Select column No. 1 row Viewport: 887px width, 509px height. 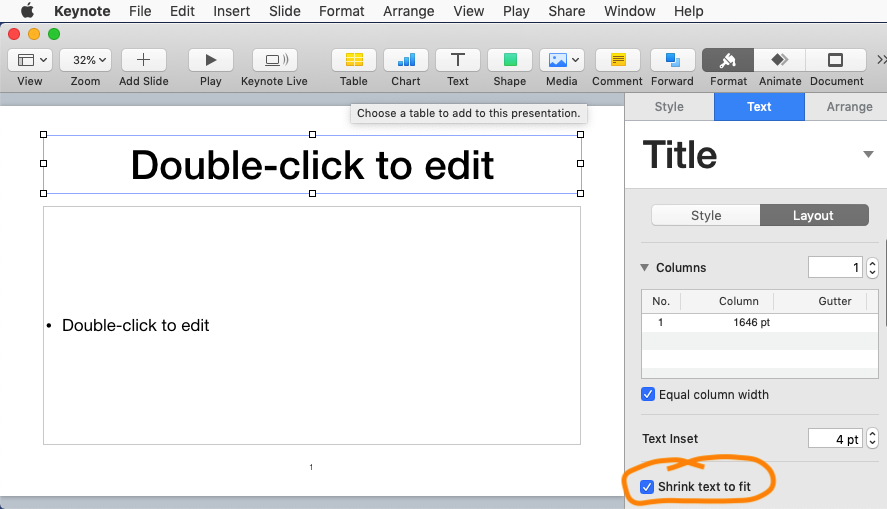[x=760, y=322]
